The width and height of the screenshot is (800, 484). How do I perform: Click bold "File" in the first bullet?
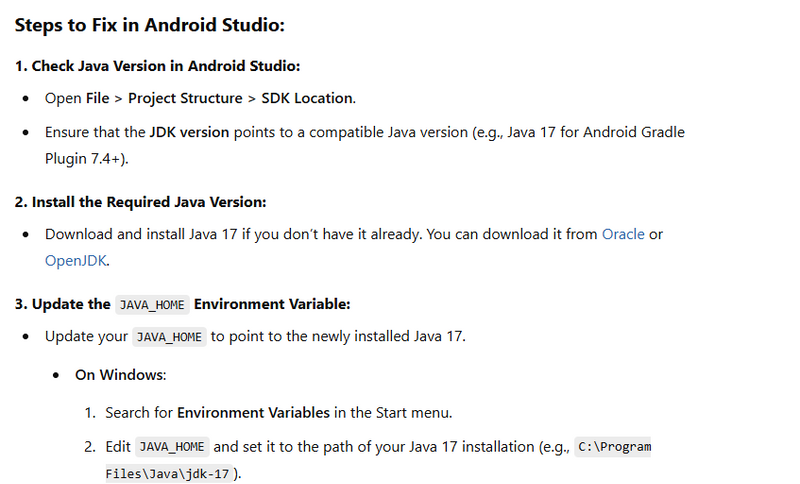(98, 98)
